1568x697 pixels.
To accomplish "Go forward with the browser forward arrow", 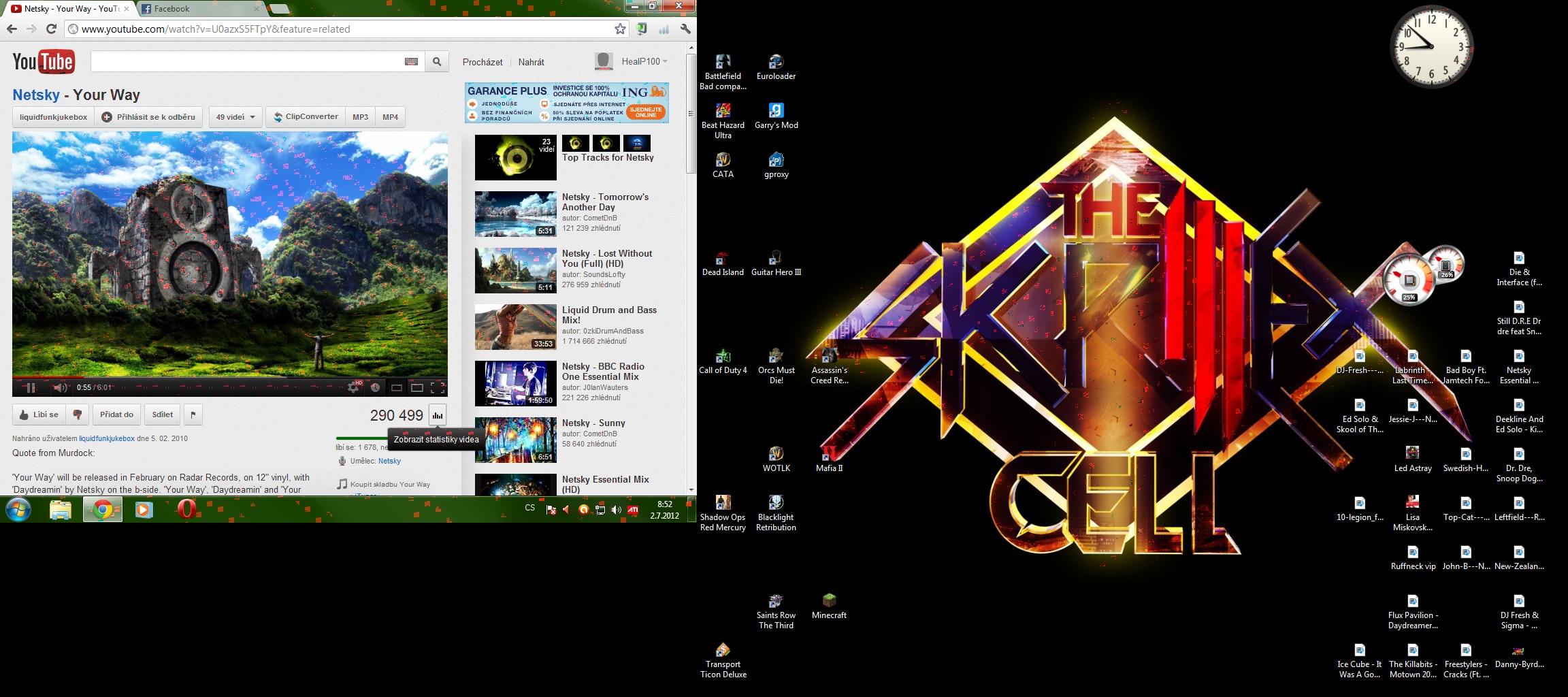I will click(31, 29).
